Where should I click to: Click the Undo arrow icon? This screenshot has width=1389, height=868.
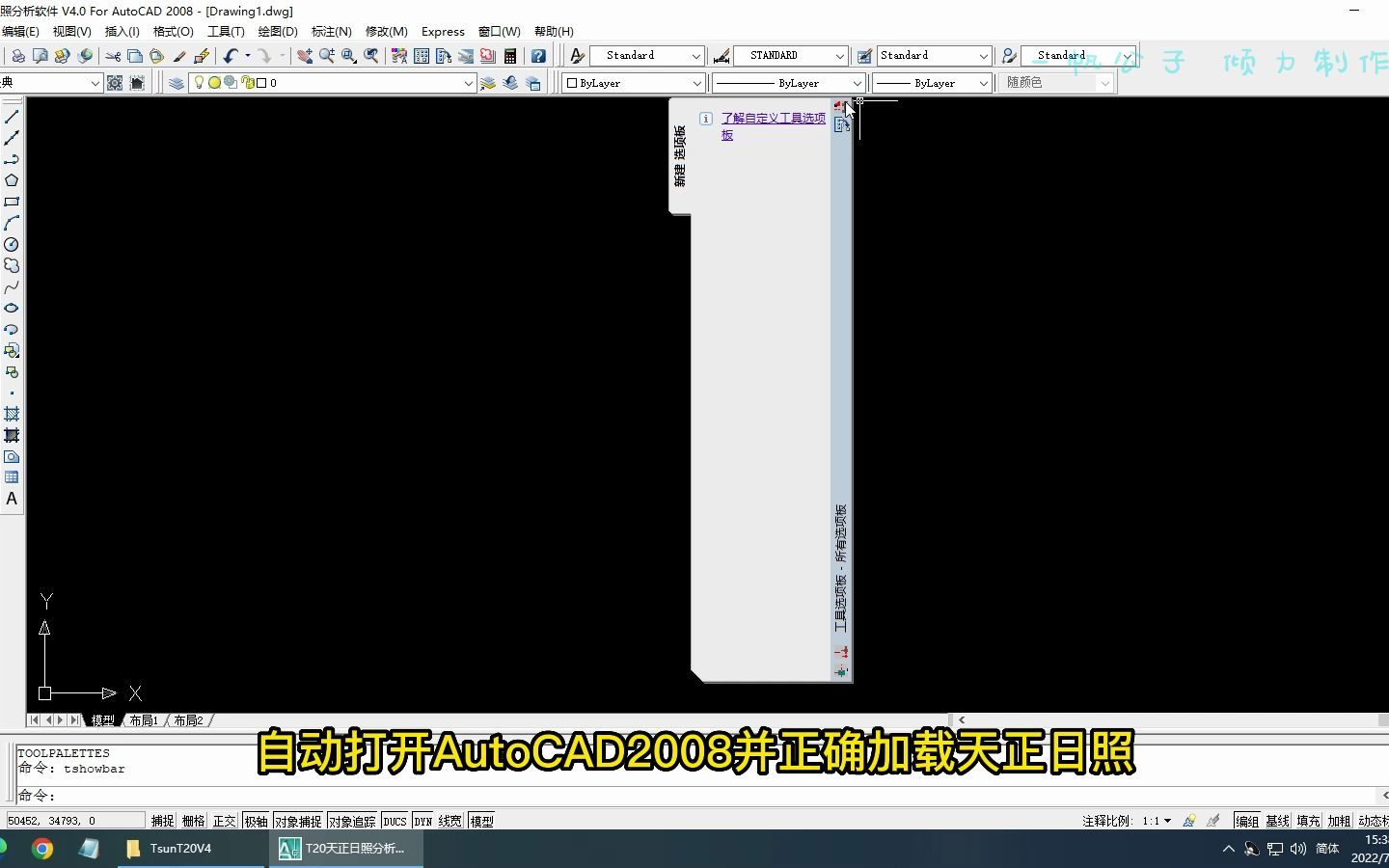coord(230,56)
